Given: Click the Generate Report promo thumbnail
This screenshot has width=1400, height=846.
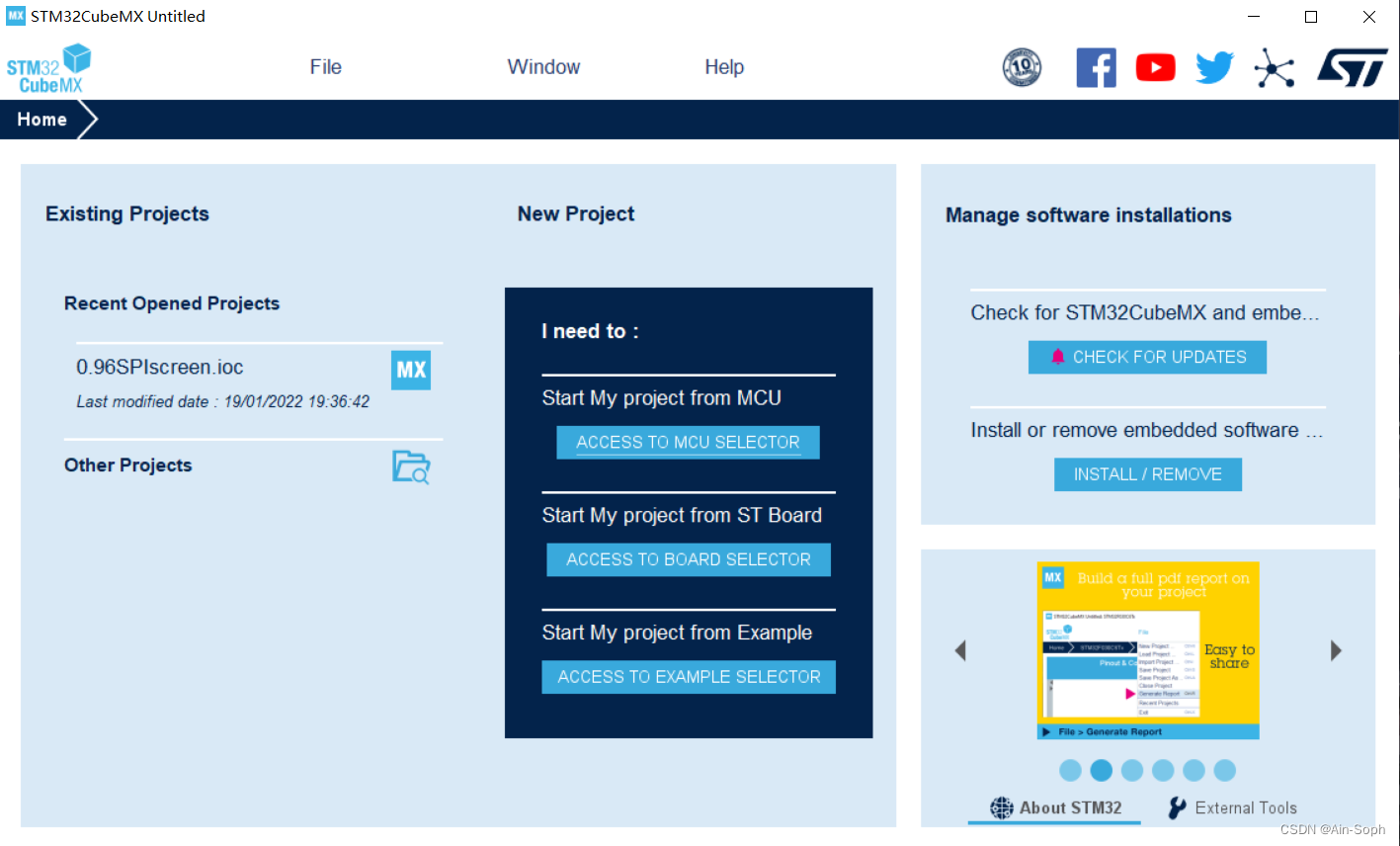Looking at the screenshot, I should (x=1148, y=650).
